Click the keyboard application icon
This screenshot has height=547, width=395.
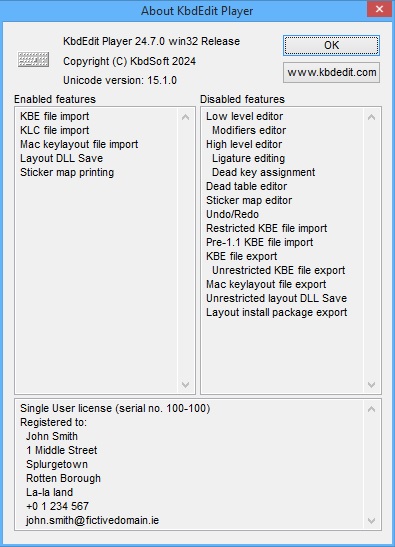coord(33,59)
